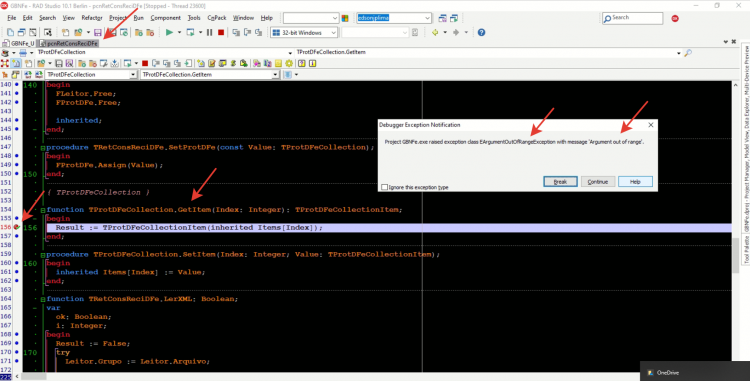Tick the Ignore this exception type checkbox
750x381 pixels.
(x=385, y=187)
